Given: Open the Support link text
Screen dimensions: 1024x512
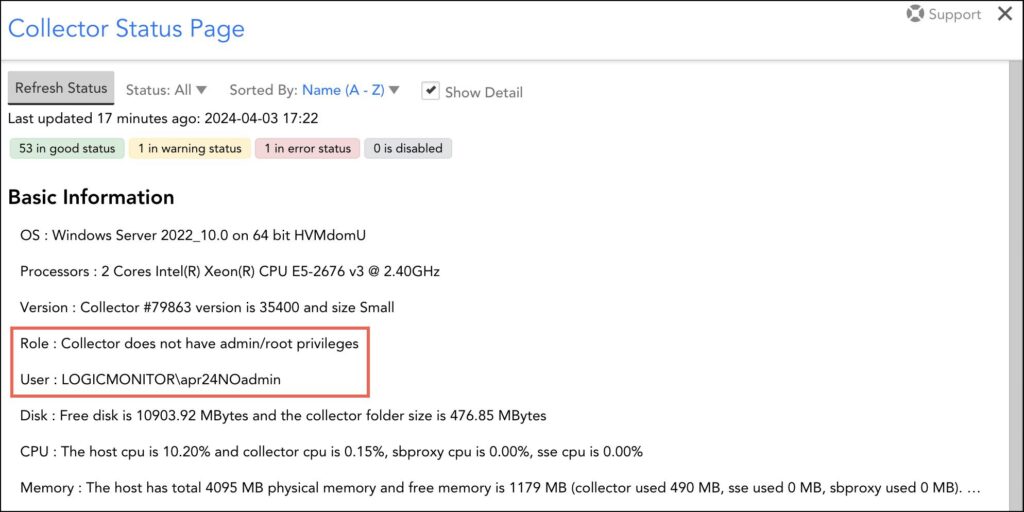Looking at the screenshot, I should [954, 14].
